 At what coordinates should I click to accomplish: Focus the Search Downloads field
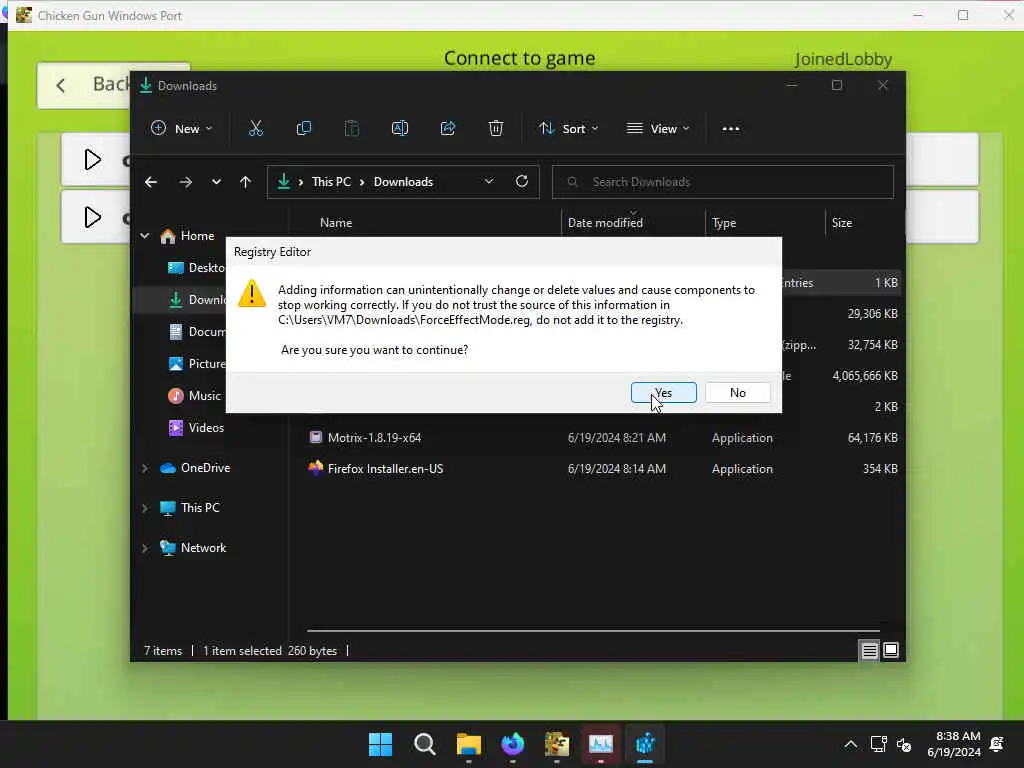[x=723, y=182]
